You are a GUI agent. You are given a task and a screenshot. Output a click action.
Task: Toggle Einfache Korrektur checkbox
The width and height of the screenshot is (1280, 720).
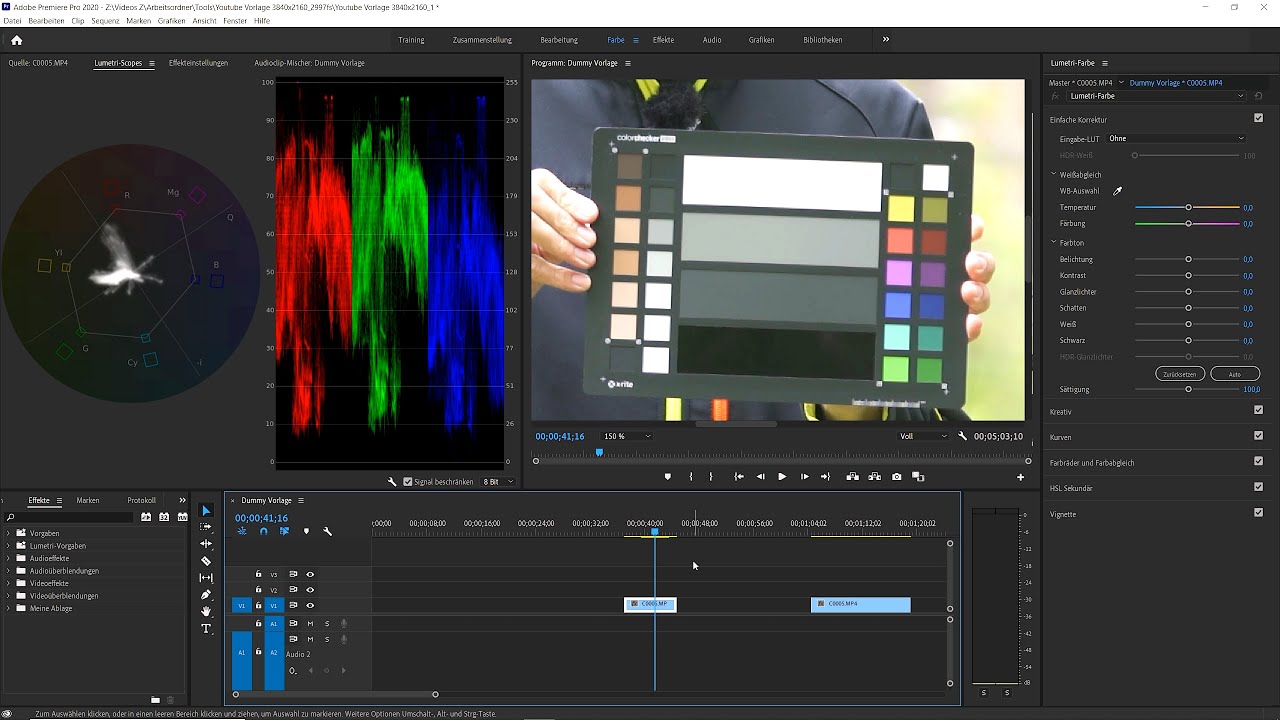[x=1259, y=119]
